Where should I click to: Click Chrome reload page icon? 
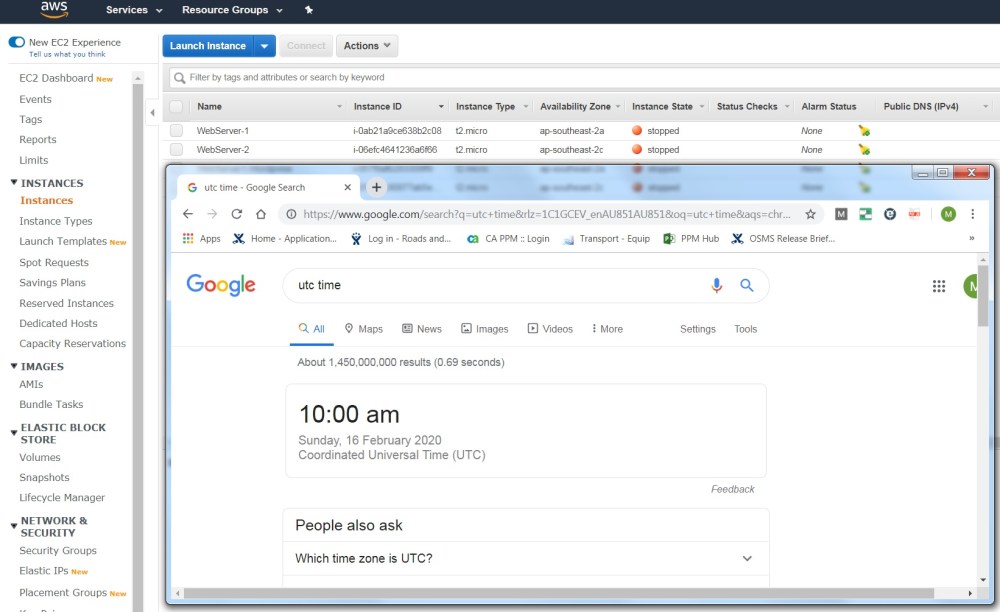click(237, 214)
